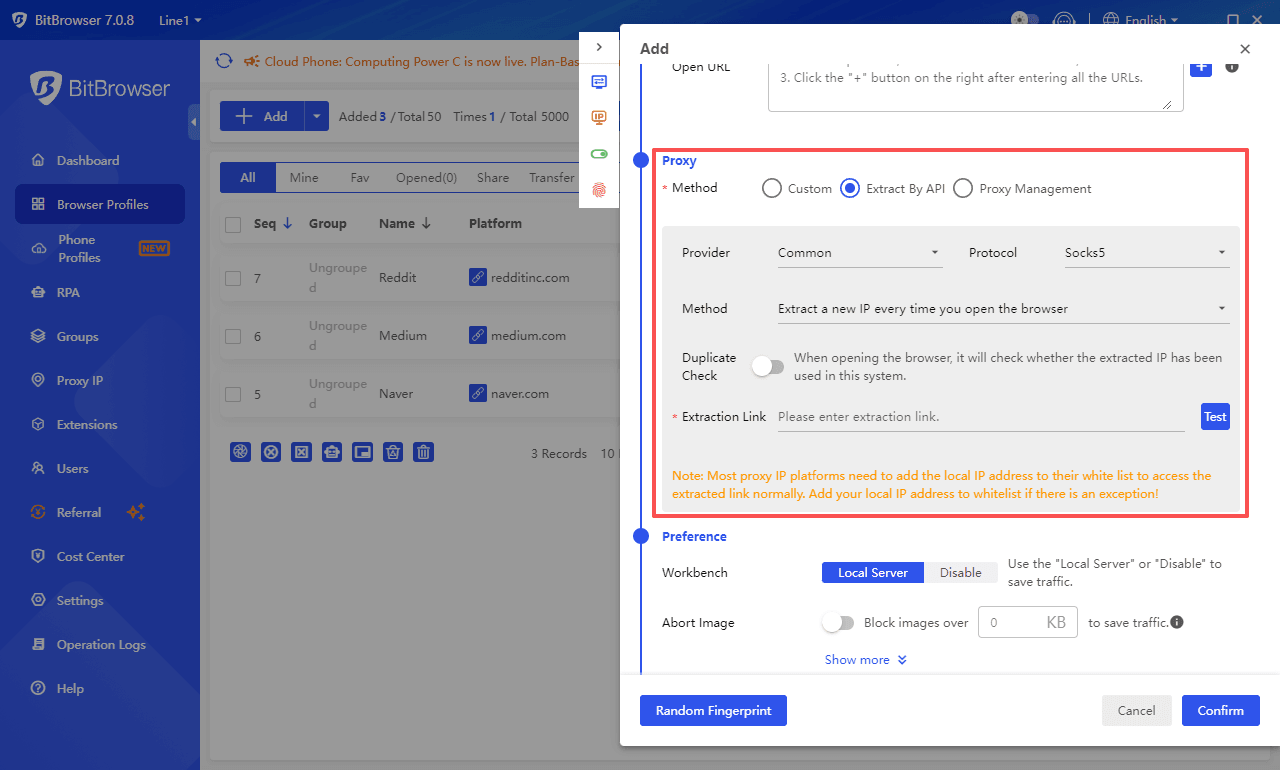Click the trash icon in bottom toolbar
1280x770 pixels.
(424, 452)
